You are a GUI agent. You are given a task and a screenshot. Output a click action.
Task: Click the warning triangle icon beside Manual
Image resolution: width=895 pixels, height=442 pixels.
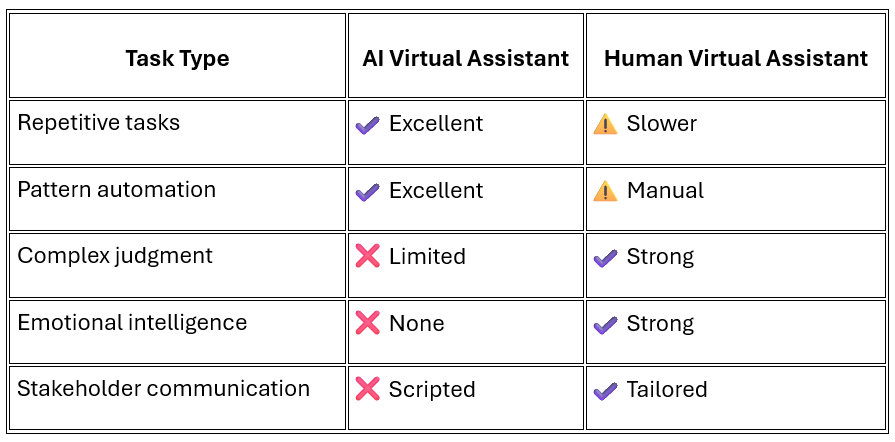point(605,190)
